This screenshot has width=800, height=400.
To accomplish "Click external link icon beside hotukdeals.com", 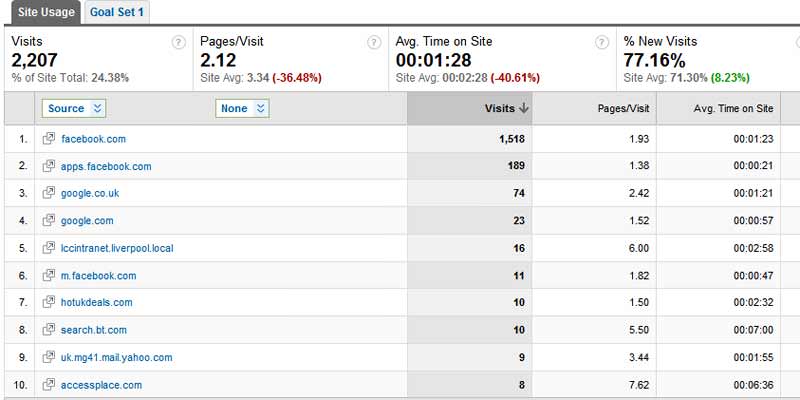I will 48,302.
